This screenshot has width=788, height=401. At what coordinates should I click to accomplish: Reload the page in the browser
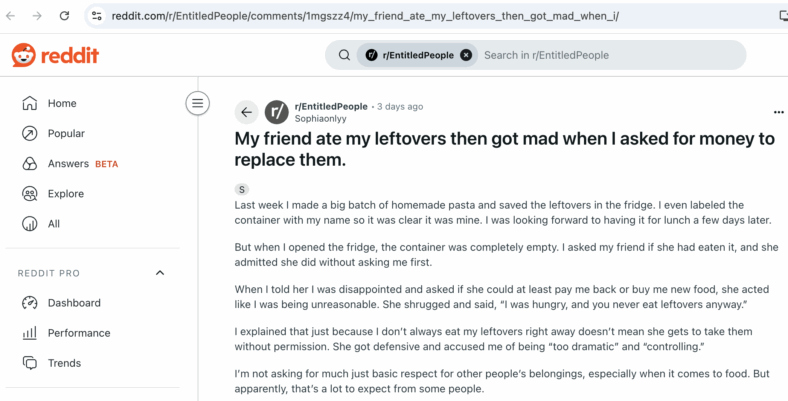tap(64, 16)
